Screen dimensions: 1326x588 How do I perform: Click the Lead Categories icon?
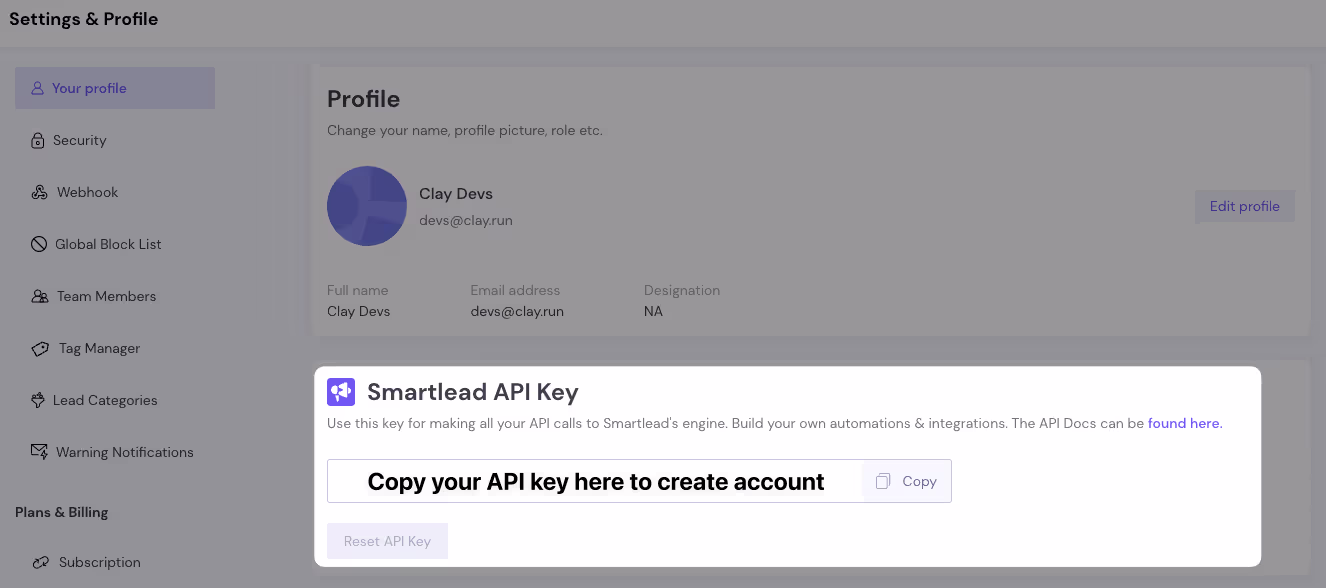point(38,400)
